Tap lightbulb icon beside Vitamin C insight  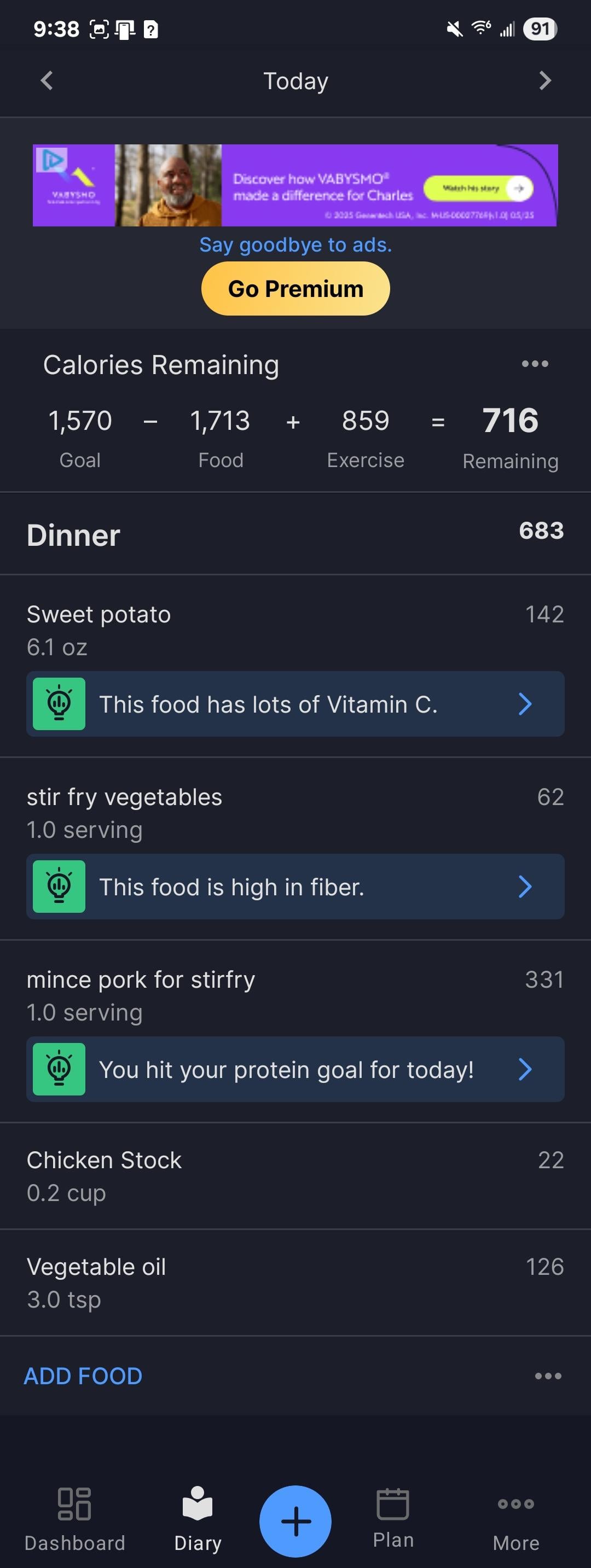(x=59, y=704)
